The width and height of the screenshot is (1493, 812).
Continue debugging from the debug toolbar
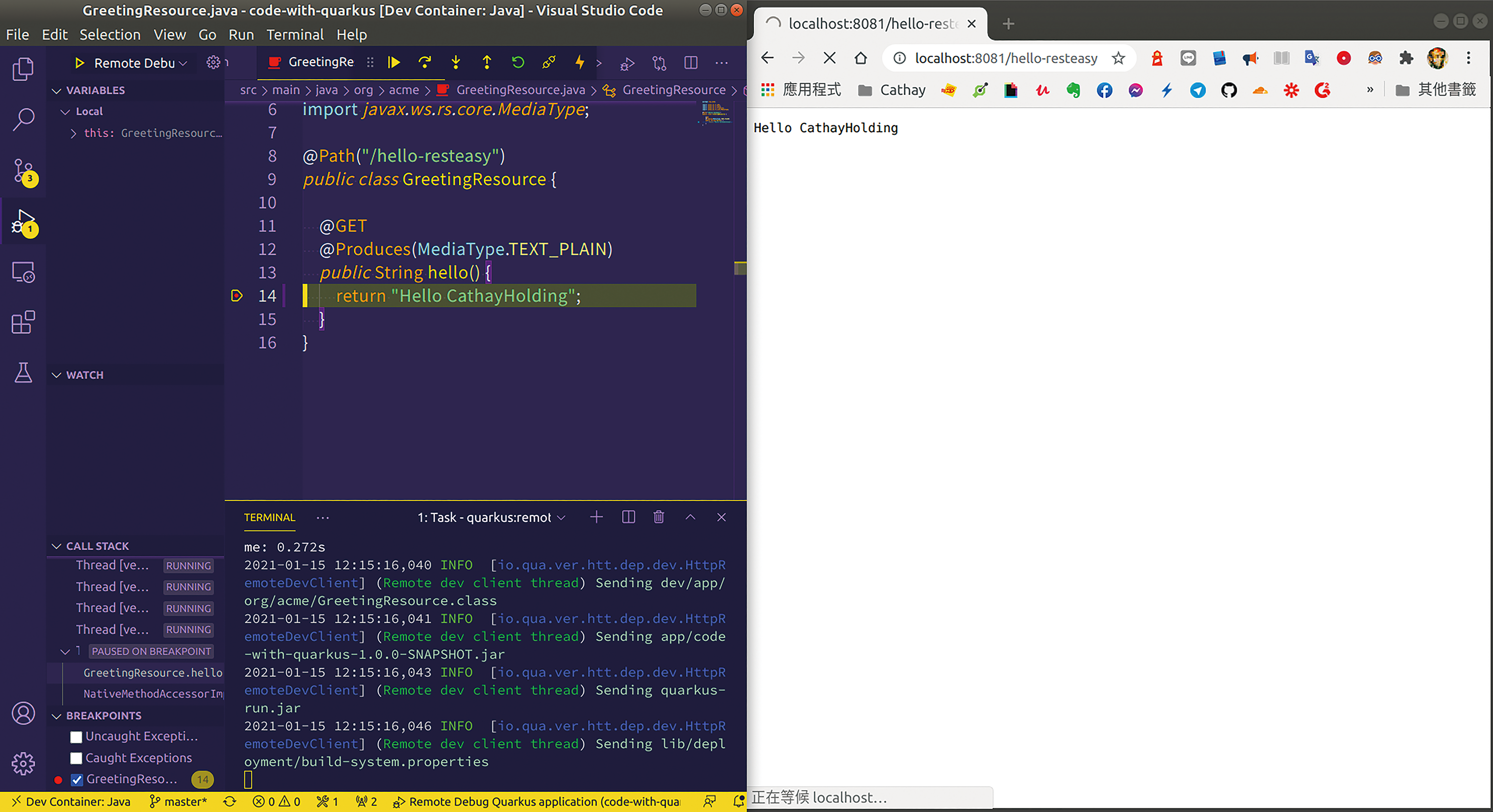tap(394, 62)
